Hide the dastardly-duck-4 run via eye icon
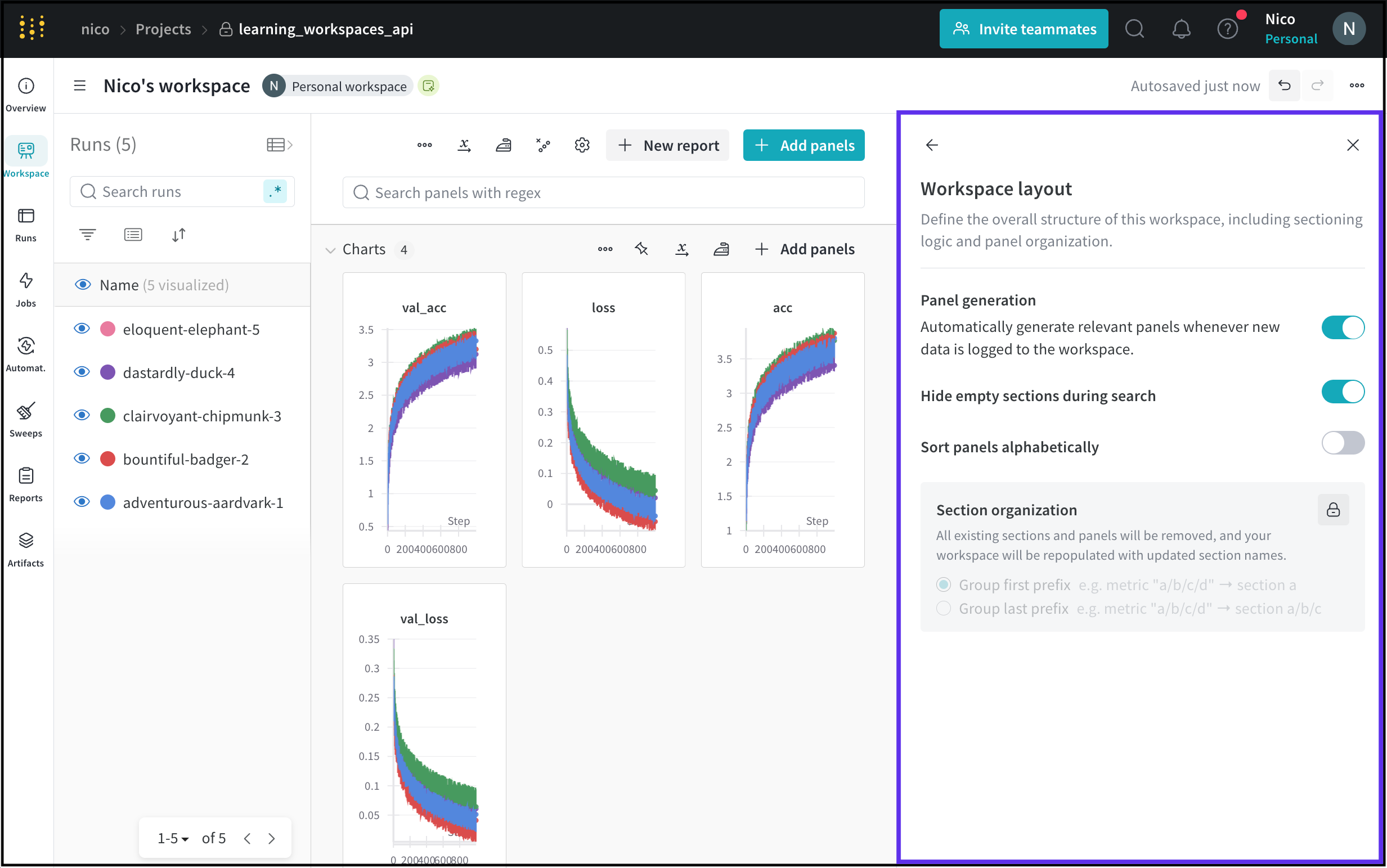1387x868 pixels. point(82,372)
